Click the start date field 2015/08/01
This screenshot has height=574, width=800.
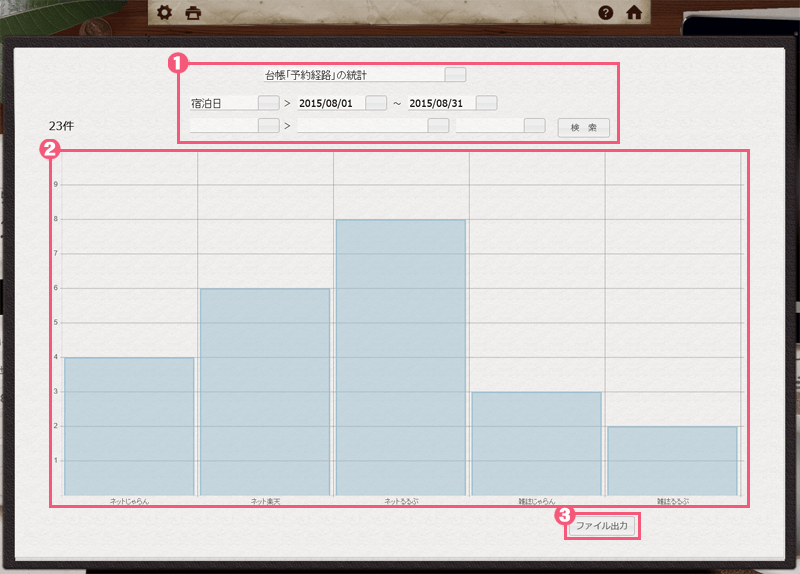pos(330,103)
